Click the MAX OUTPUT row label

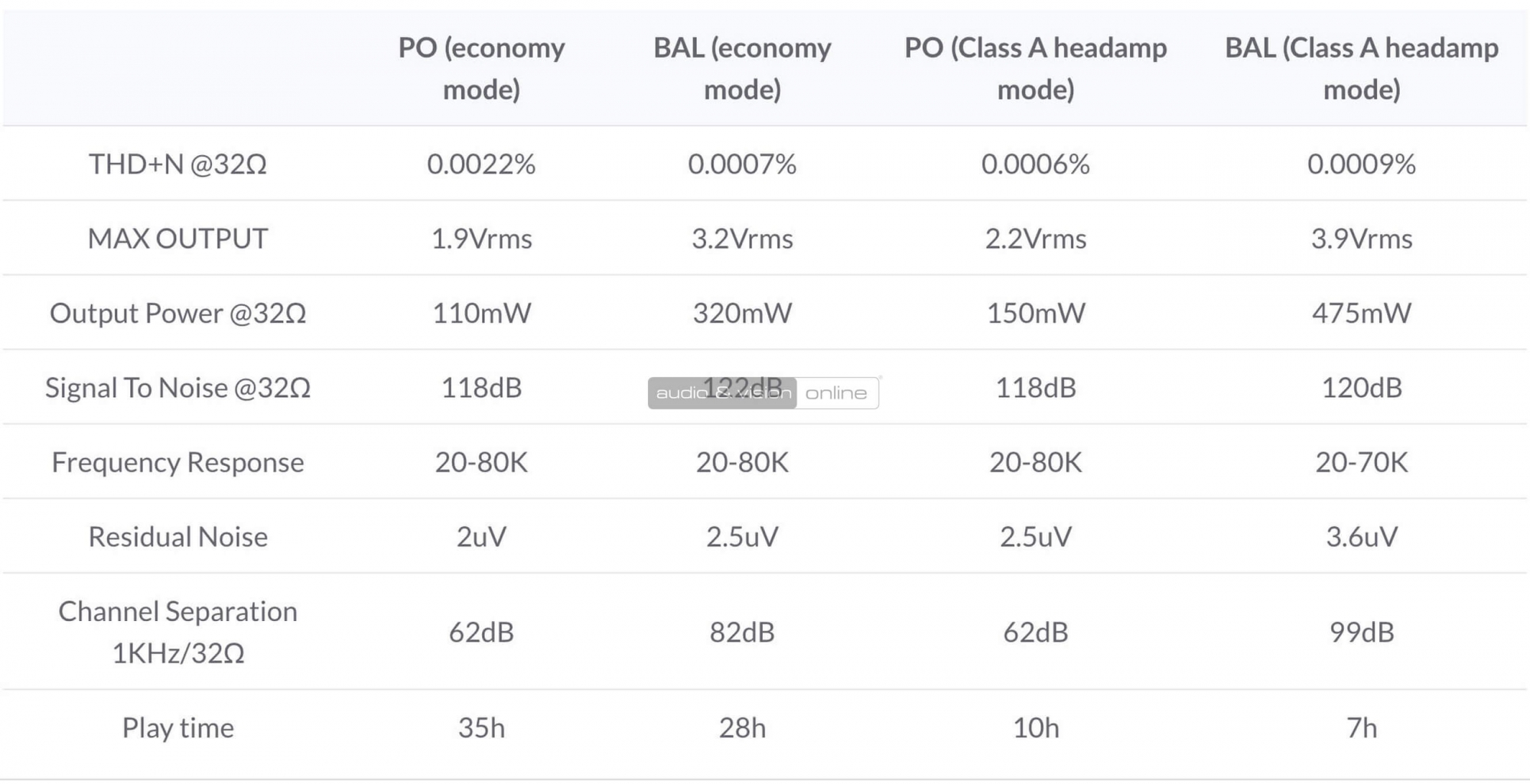pos(177,239)
